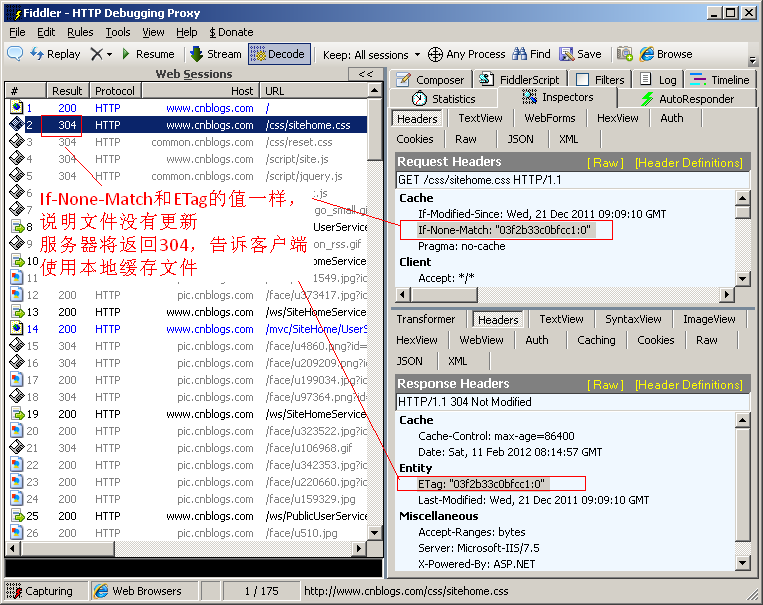
Task: Open the Help menu
Action: (186, 32)
